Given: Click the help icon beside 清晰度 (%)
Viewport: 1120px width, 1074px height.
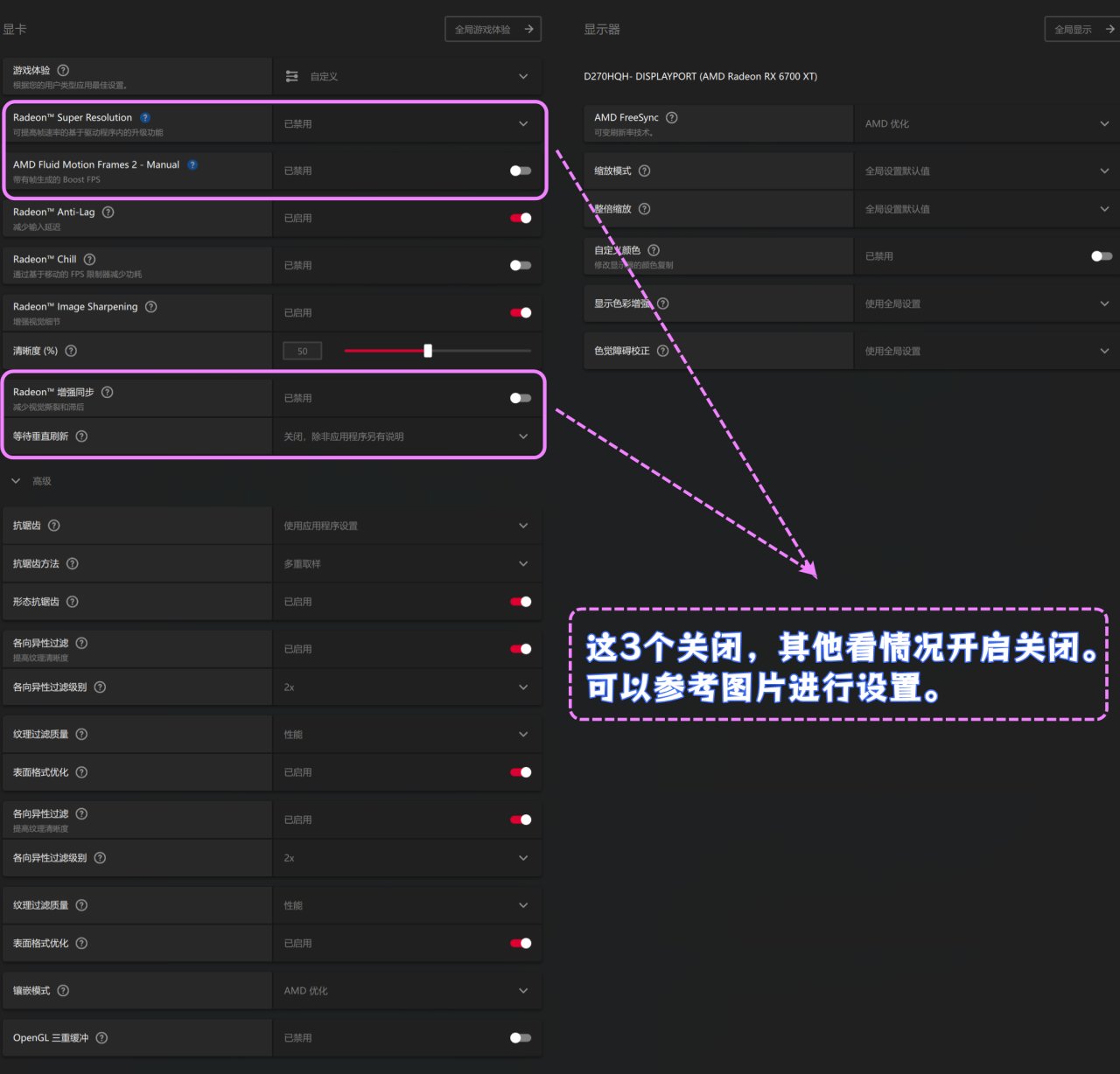Looking at the screenshot, I should (x=72, y=351).
